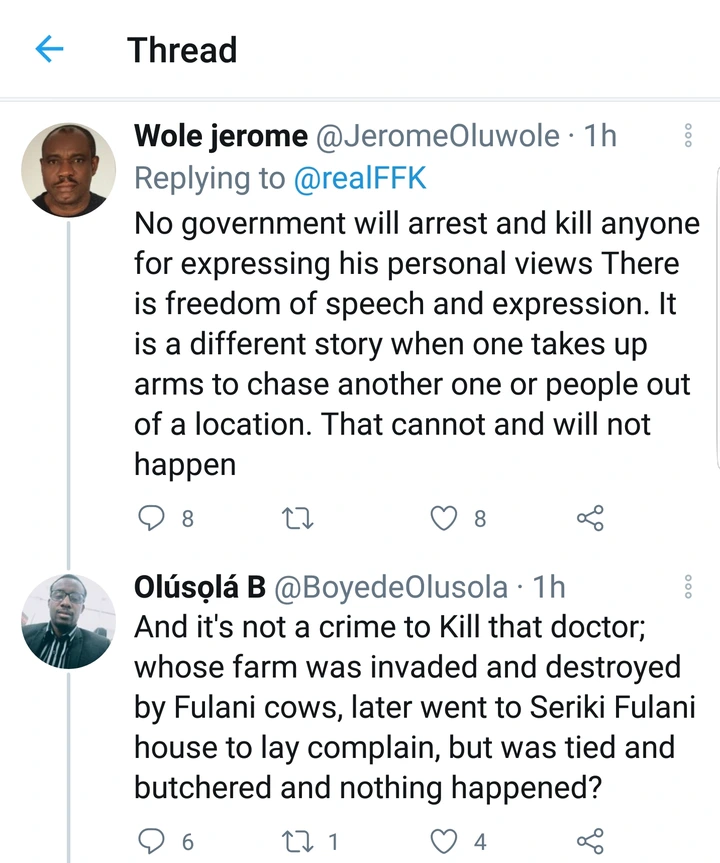Open more options on Wole jerome's tweet

click(688, 137)
